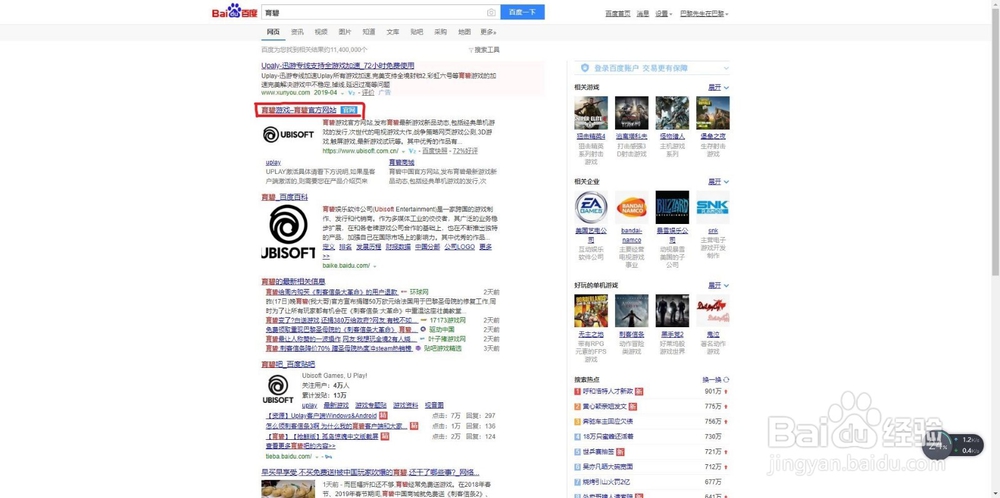Select the 网页 tab
The image size is (1000, 498).
click(x=273, y=32)
